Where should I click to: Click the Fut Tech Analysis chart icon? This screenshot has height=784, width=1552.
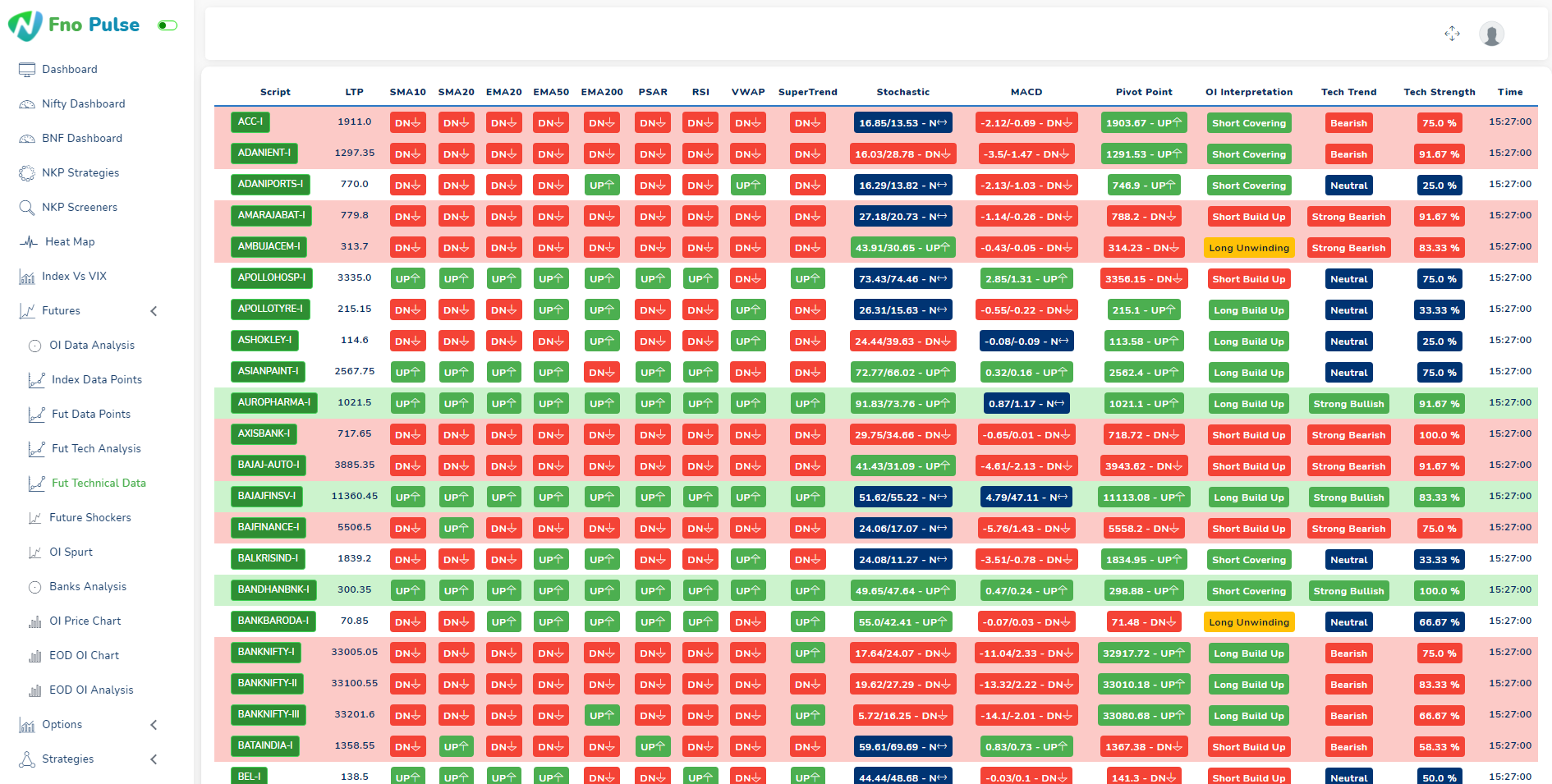coord(36,449)
